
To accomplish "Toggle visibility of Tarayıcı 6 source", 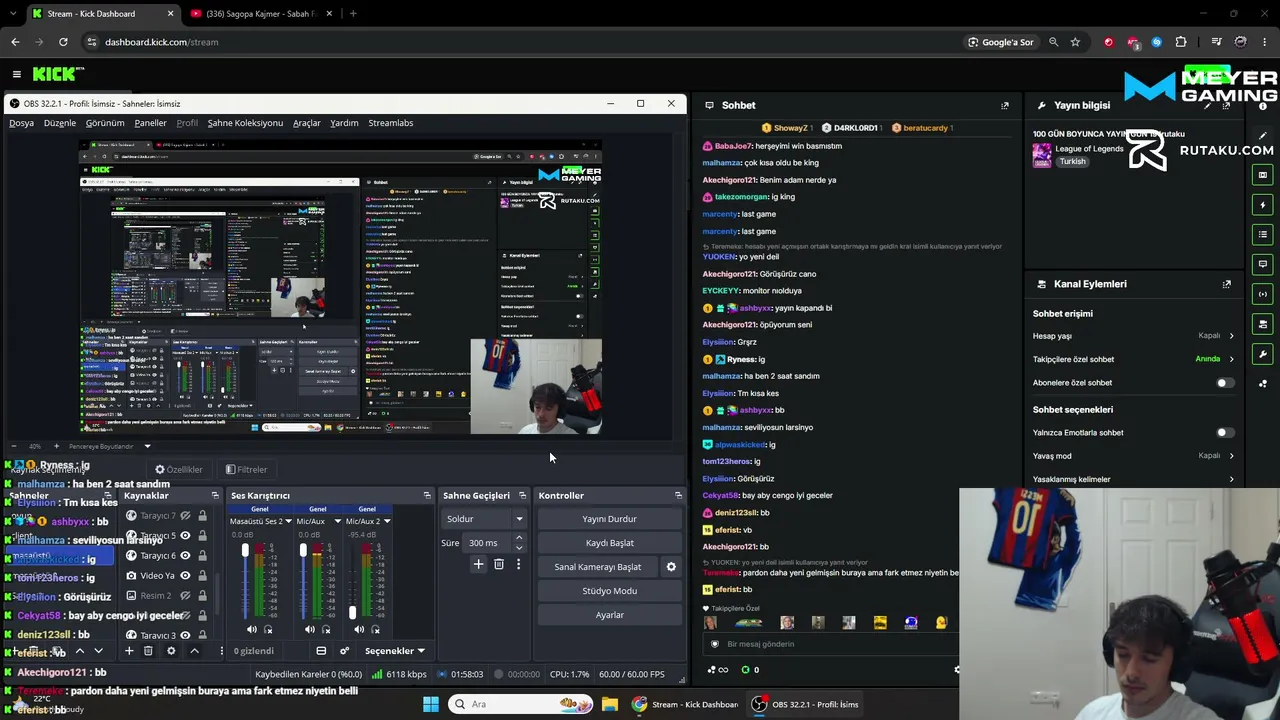I will 185,555.
